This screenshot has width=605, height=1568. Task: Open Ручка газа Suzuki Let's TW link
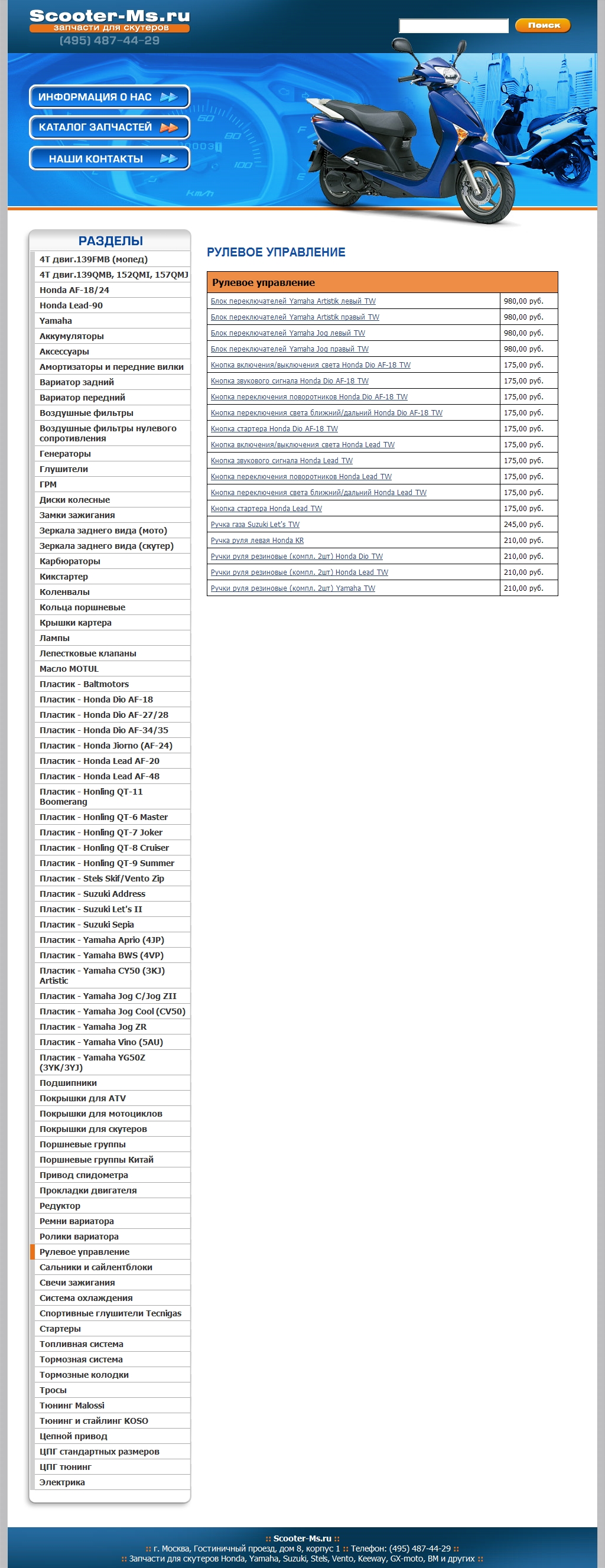255,524
